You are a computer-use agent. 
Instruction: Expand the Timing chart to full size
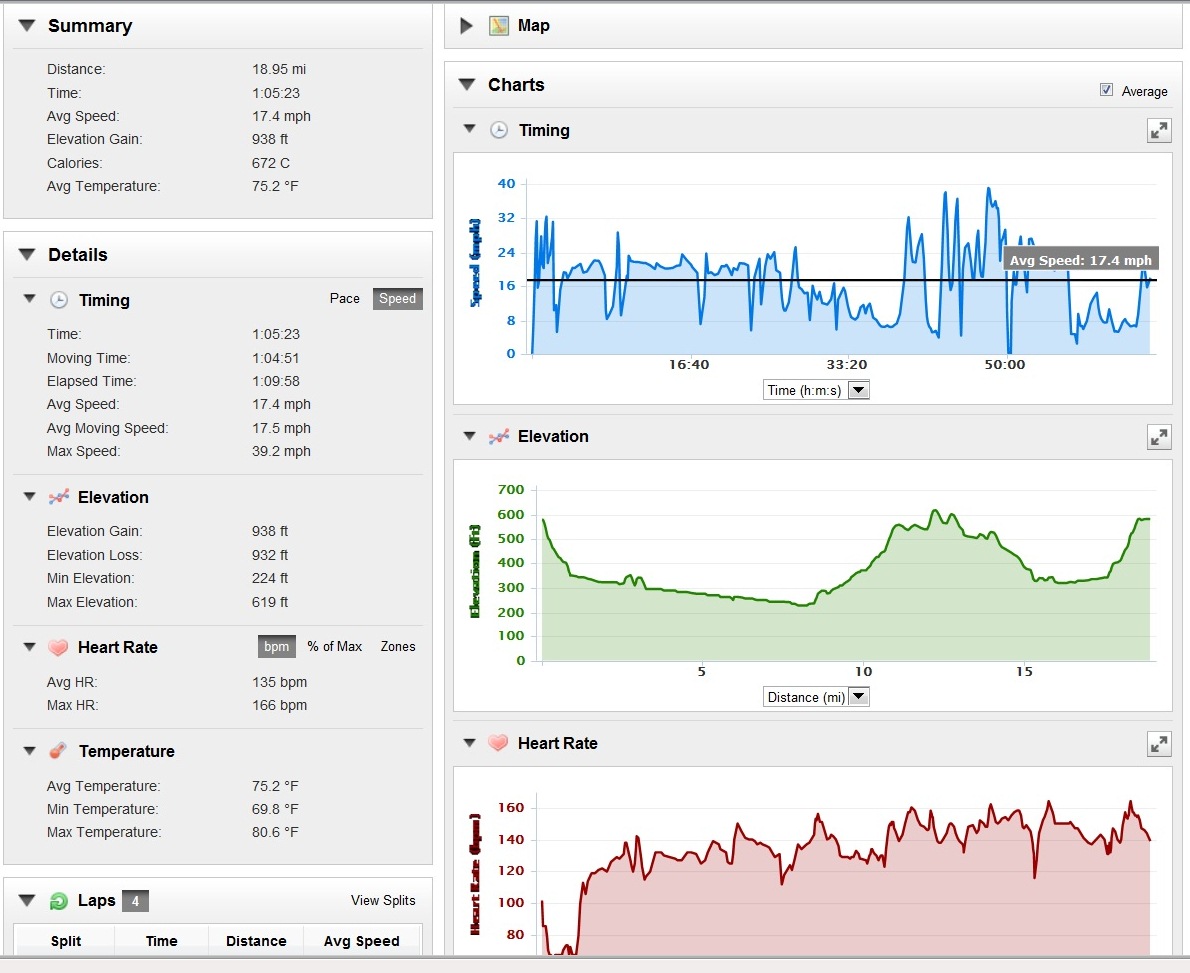pyautogui.click(x=1159, y=131)
